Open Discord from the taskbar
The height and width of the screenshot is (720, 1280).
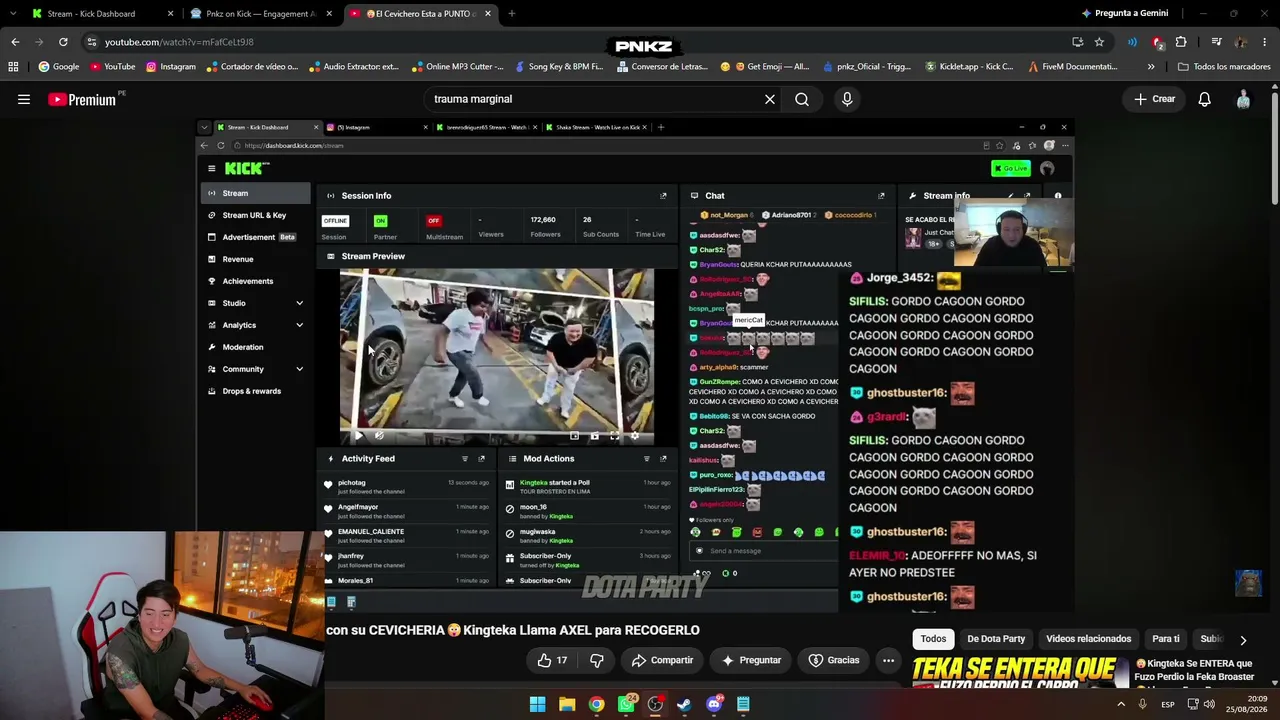pyautogui.click(x=714, y=704)
